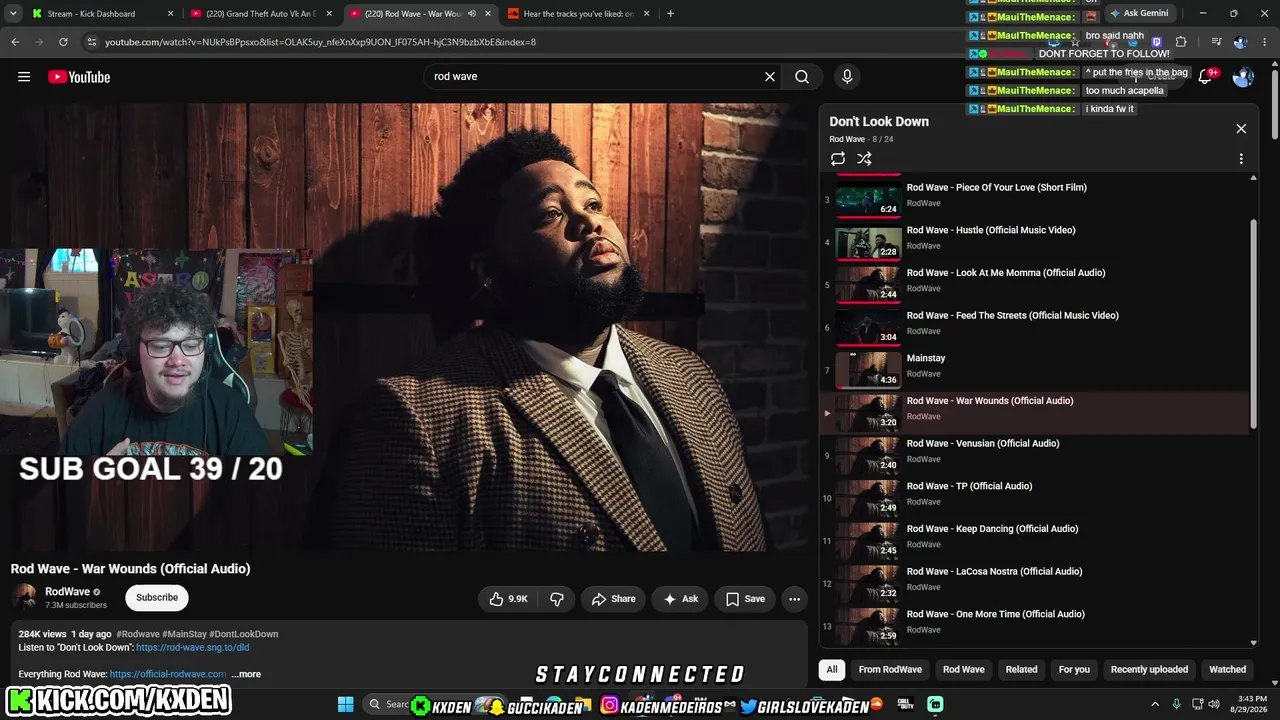Click the #Rodwave hashtag
Viewport: 1280px width, 720px height.
click(138, 634)
